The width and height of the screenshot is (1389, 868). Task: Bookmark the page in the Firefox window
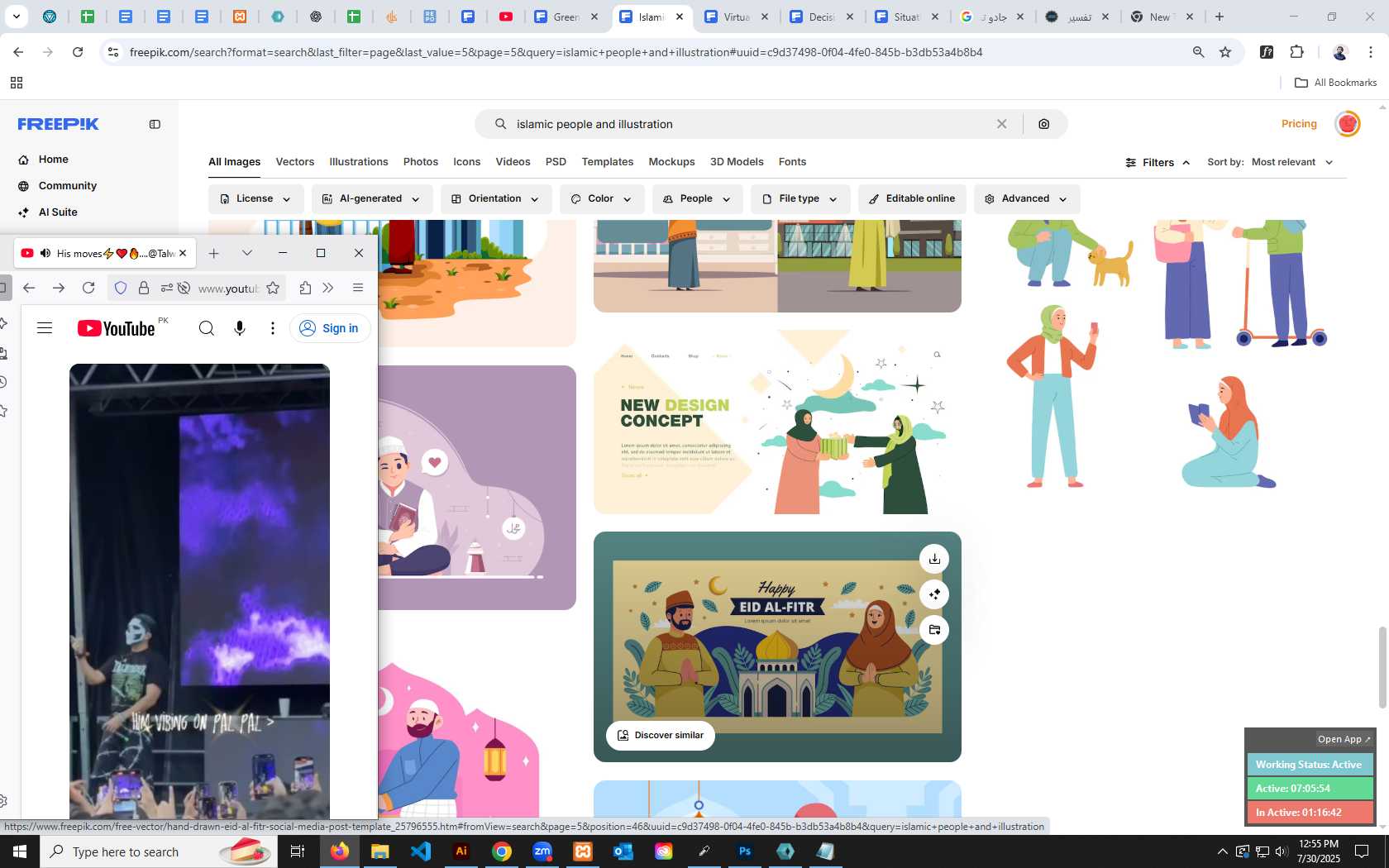pyautogui.click(x=273, y=288)
